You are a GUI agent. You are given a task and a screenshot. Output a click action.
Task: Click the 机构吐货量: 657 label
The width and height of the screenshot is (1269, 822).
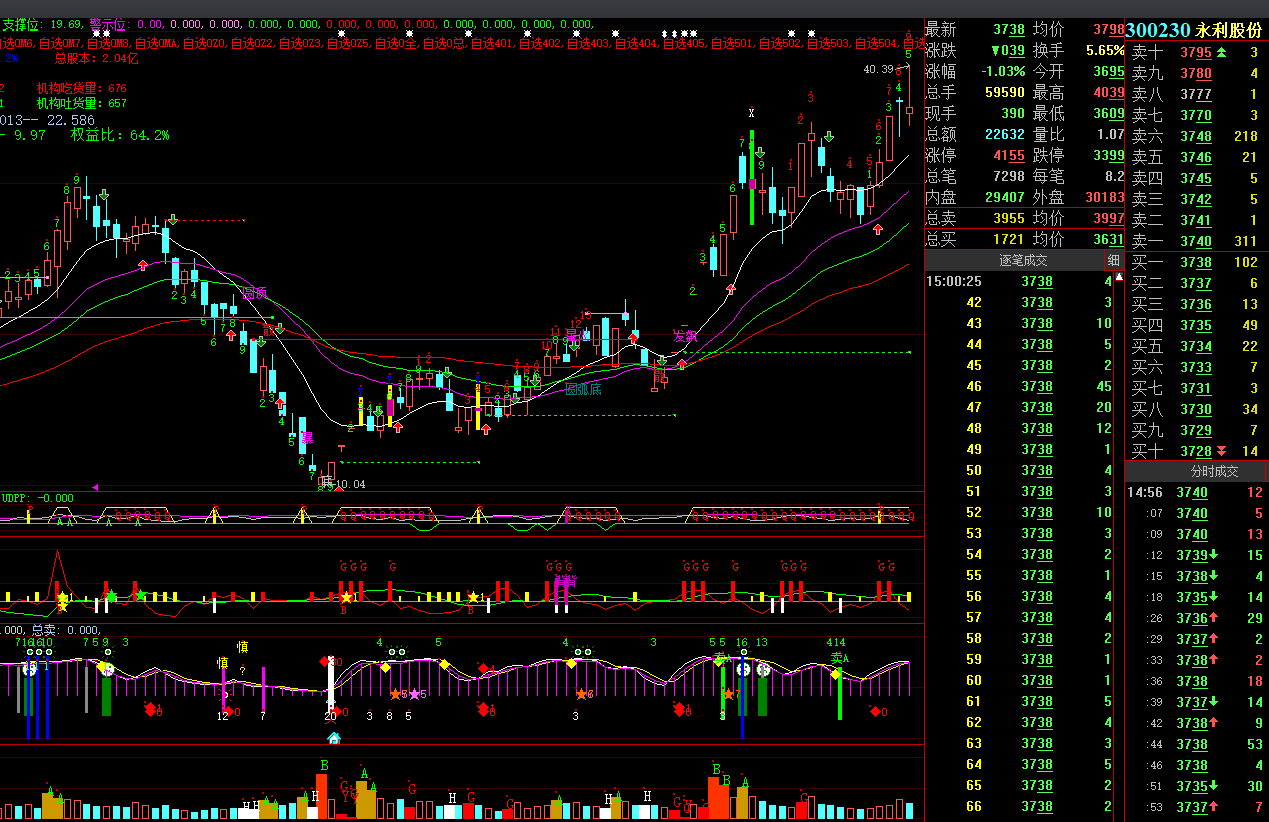point(82,103)
